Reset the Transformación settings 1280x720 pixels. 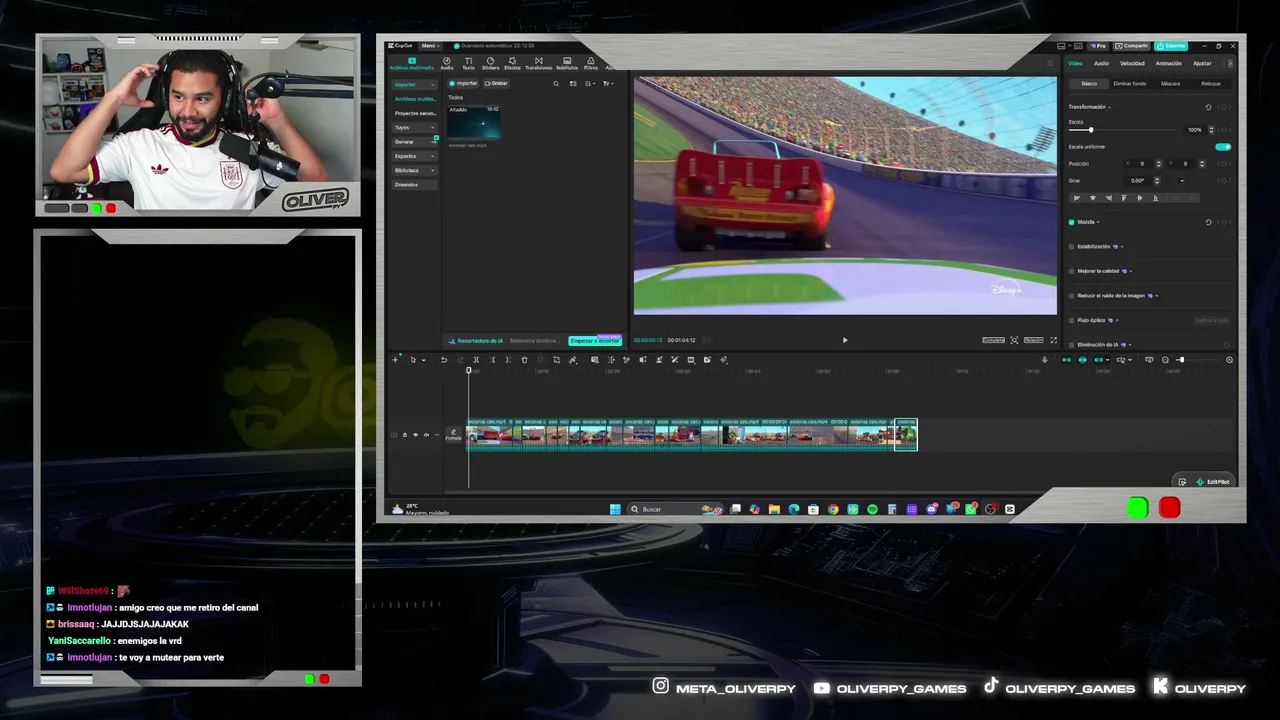tap(1208, 107)
